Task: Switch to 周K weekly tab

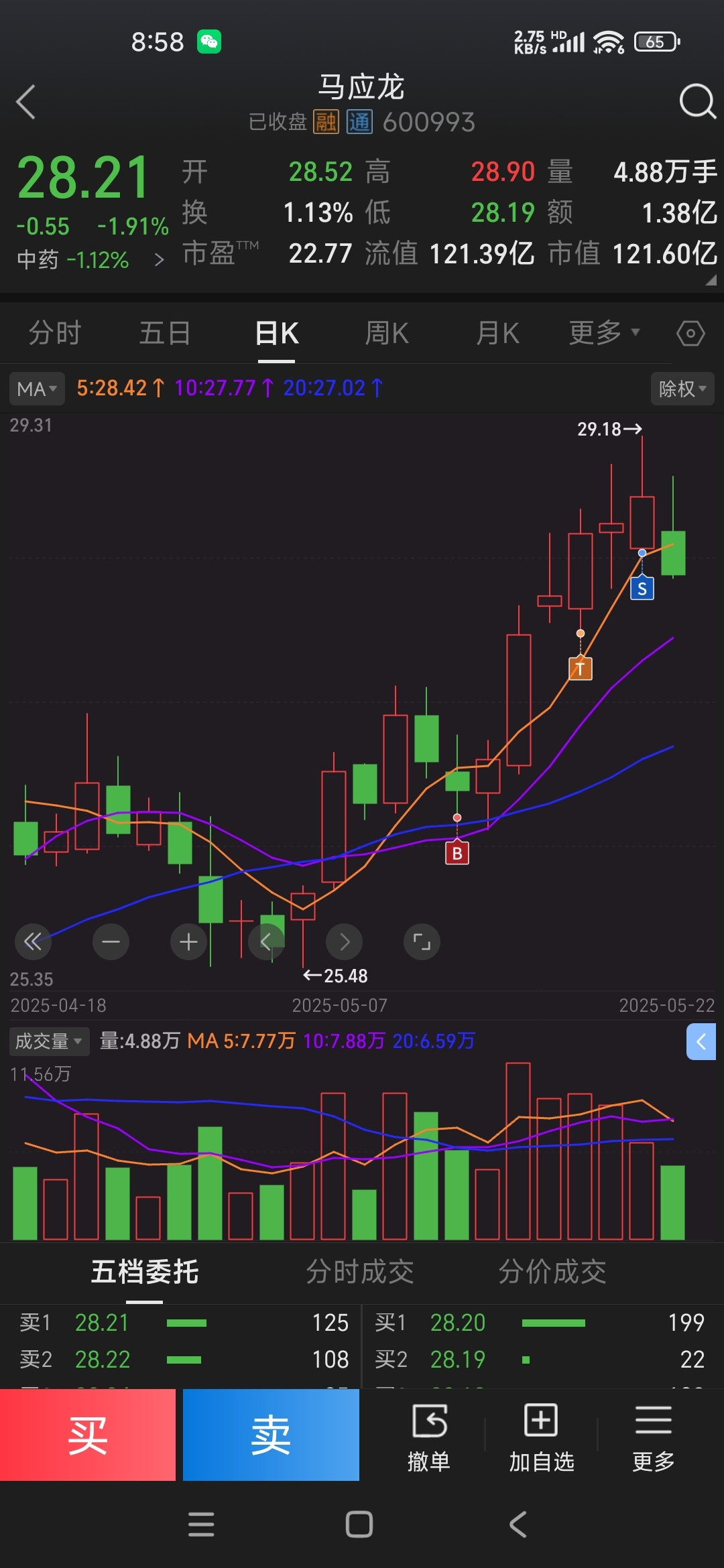Action: (387, 332)
